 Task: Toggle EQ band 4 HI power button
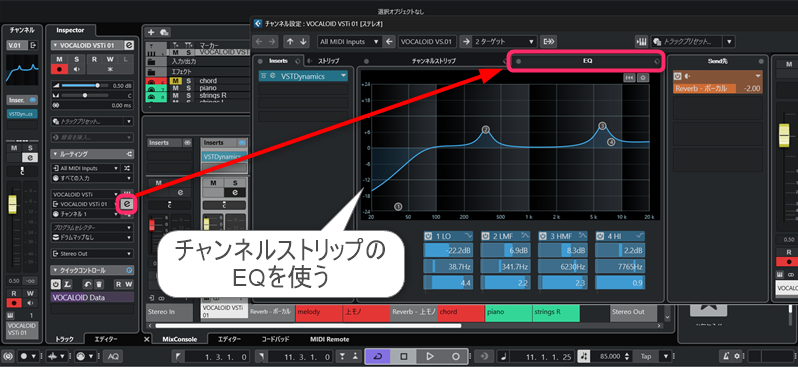click(x=601, y=236)
